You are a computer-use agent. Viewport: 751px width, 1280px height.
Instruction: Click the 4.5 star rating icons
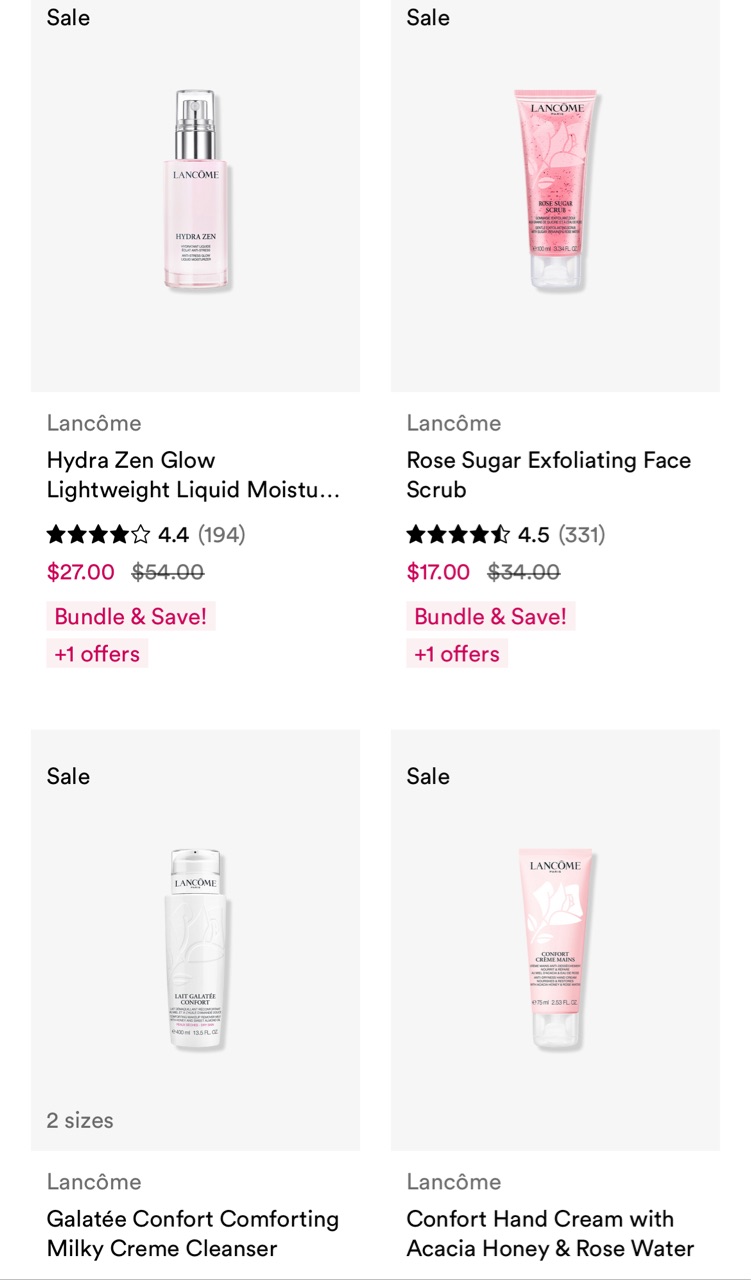tap(458, 535)
